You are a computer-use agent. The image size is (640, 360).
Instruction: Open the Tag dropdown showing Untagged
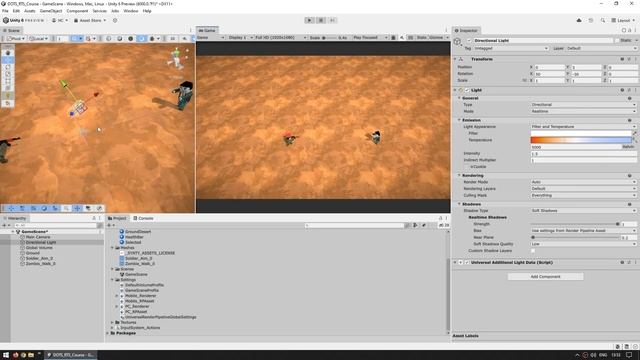(511, 48)
